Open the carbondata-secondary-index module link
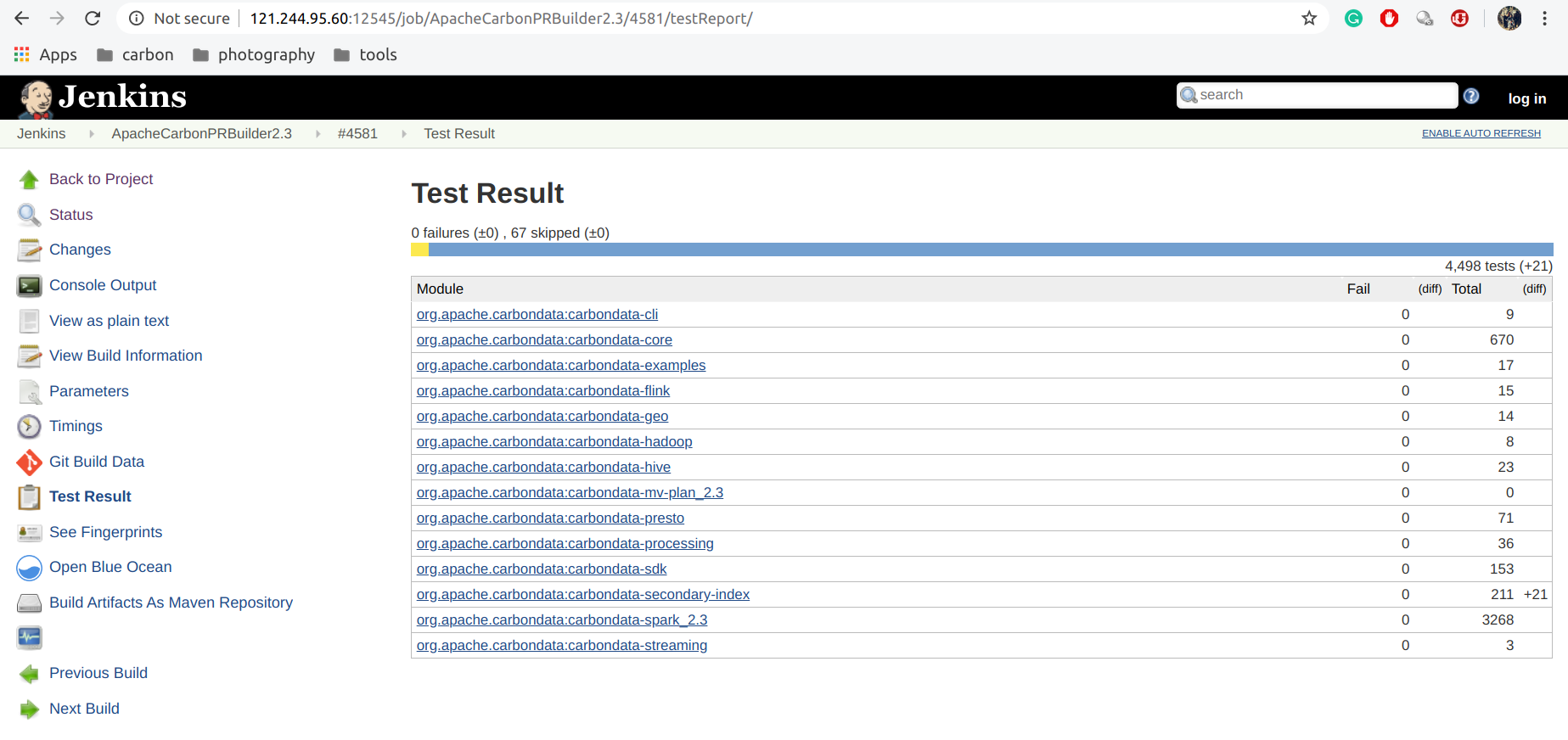The height and width of the screenshot is (740, 1568). pyautogui.click(x=583, y=595)
